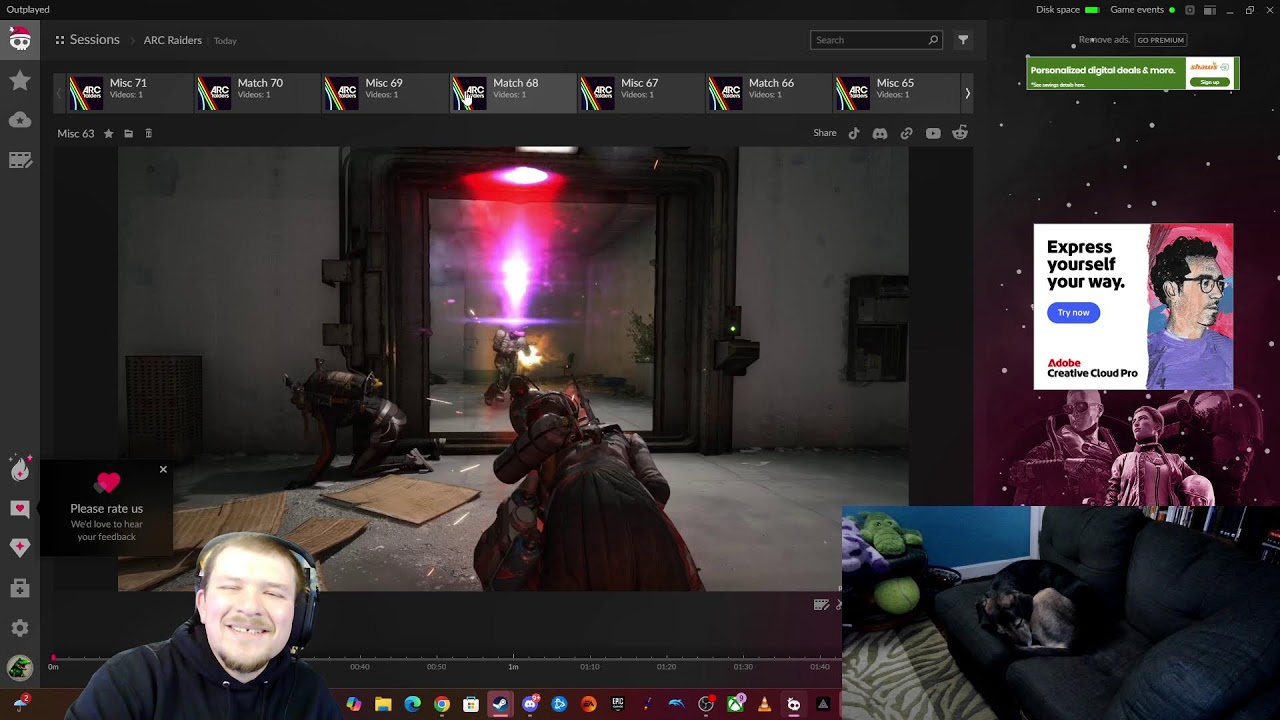Open favorites via sidebar star icon

(19, 80)
